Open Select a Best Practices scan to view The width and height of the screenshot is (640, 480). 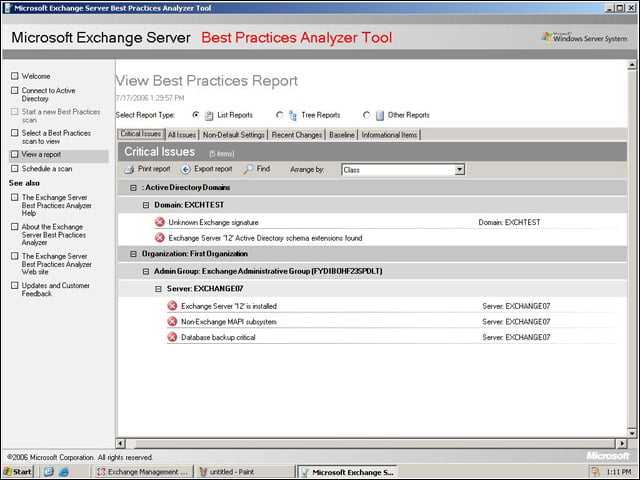click(56, 137)
